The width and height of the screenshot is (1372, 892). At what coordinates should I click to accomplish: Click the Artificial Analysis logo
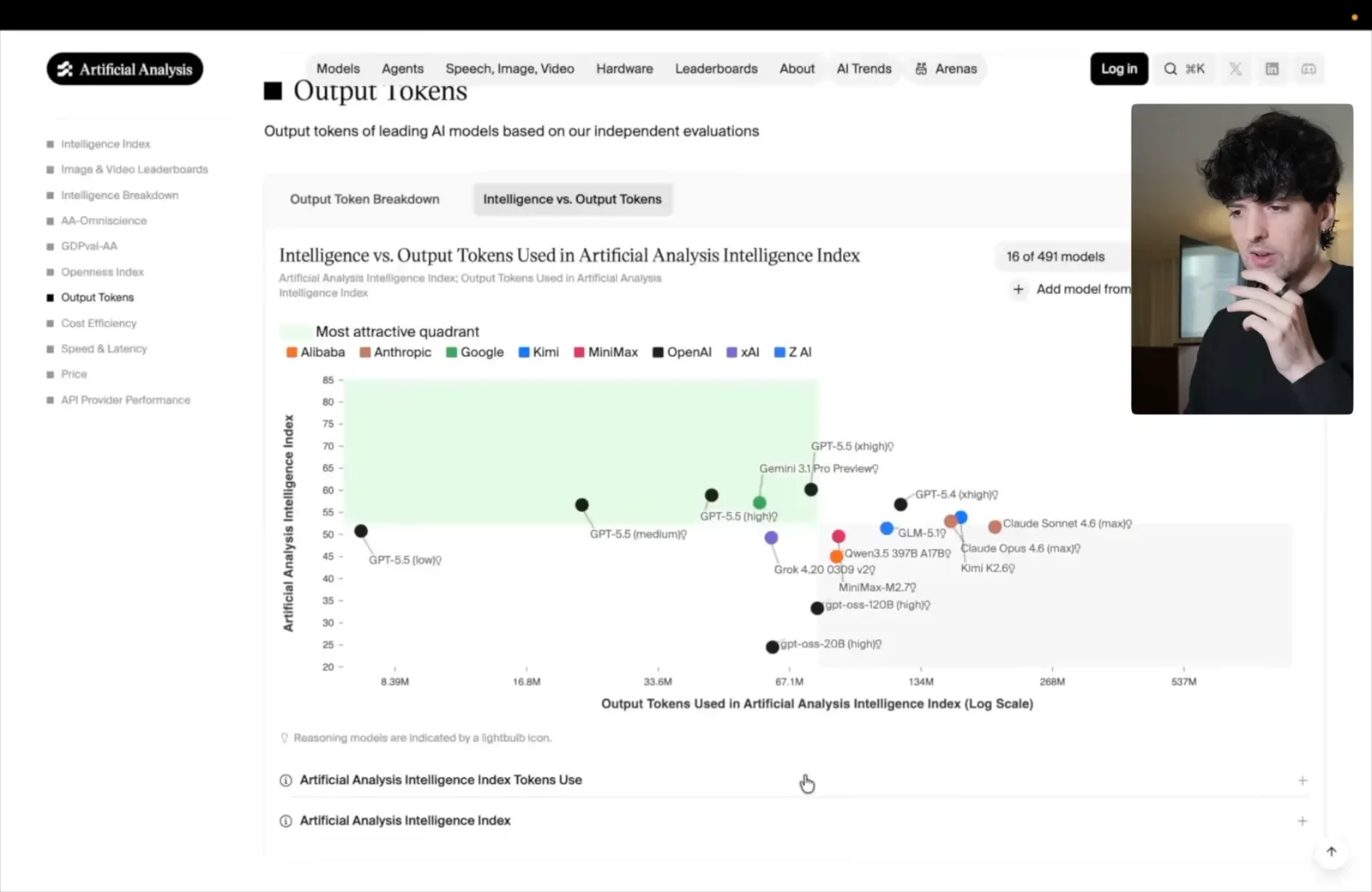(125, 69)
